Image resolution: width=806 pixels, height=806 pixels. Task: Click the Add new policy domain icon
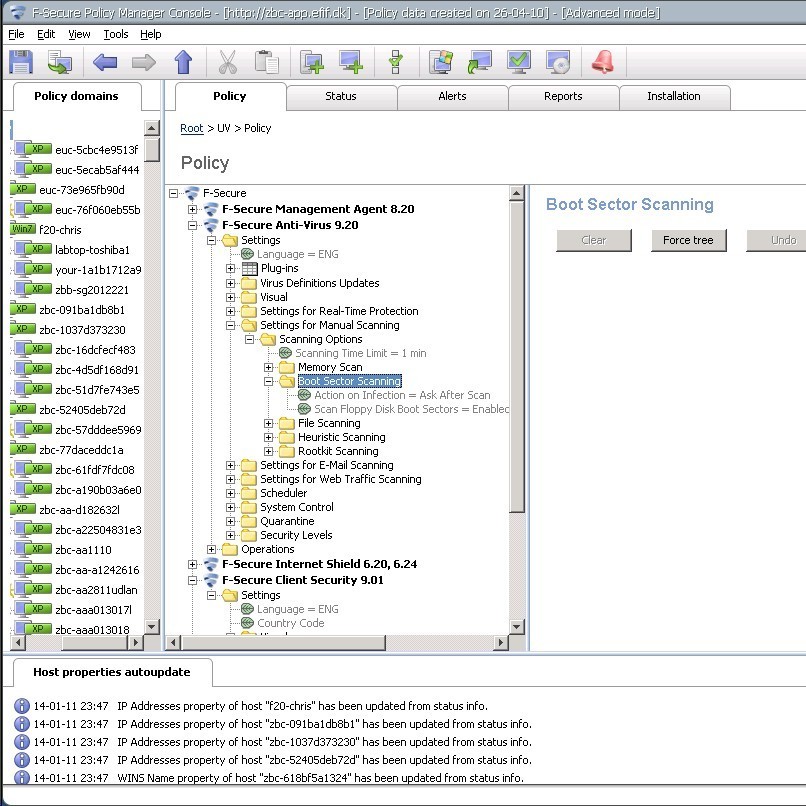pos(312,62)
